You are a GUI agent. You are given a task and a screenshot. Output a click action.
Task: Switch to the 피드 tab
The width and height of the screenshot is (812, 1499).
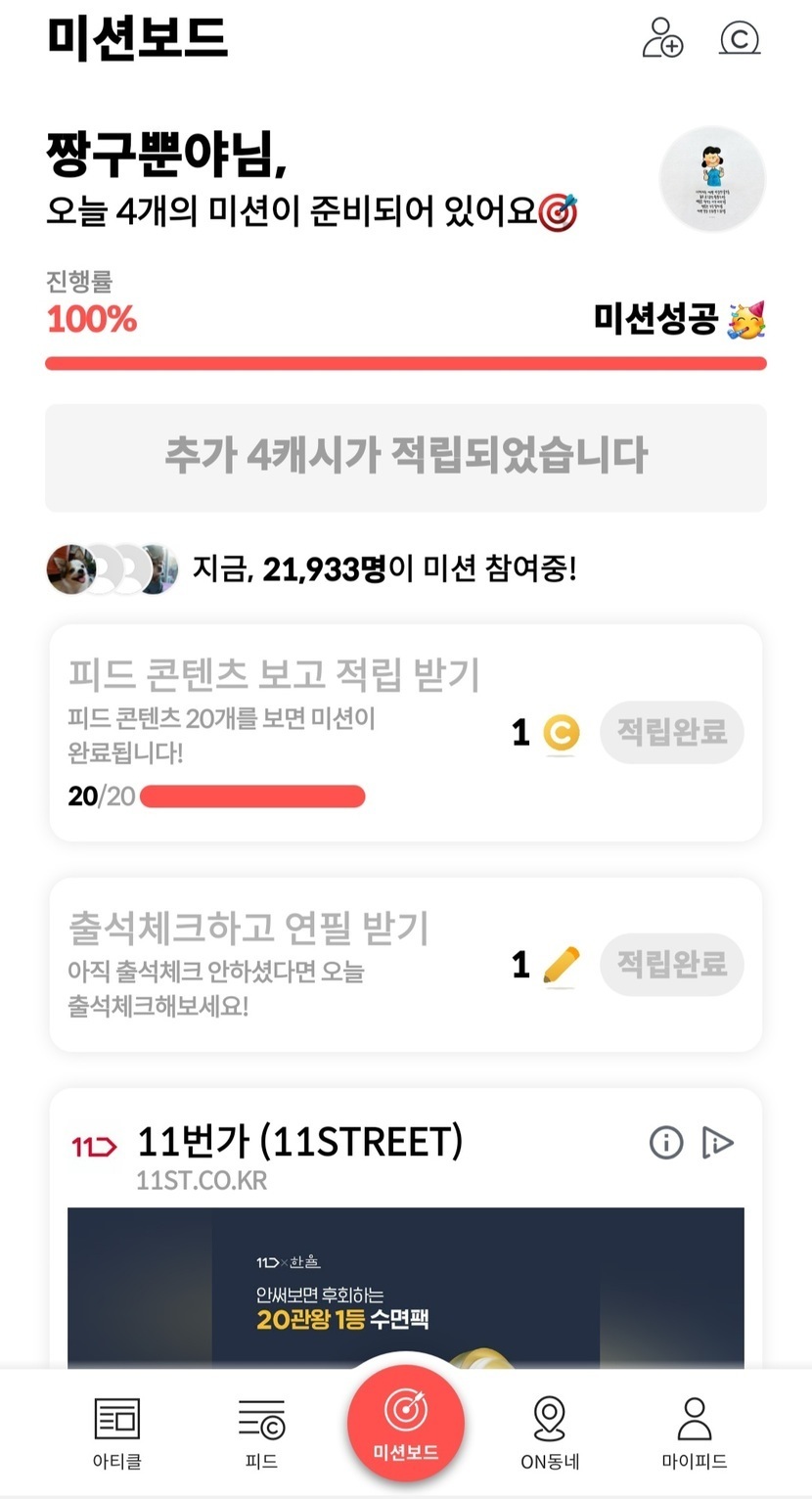pyautogui.click(x=261, y=1432)
